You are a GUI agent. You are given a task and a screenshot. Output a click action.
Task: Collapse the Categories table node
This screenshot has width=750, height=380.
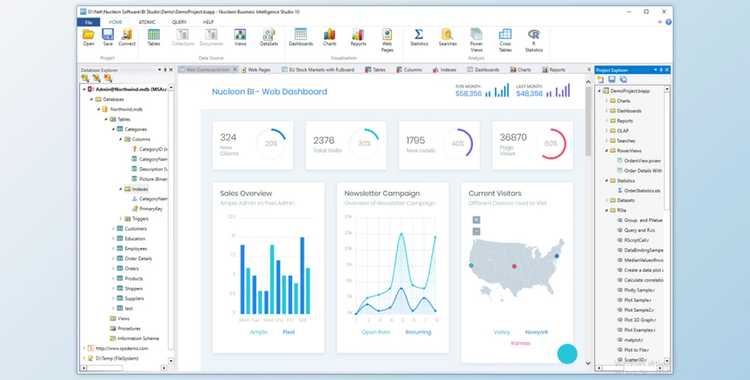(113, 129)
